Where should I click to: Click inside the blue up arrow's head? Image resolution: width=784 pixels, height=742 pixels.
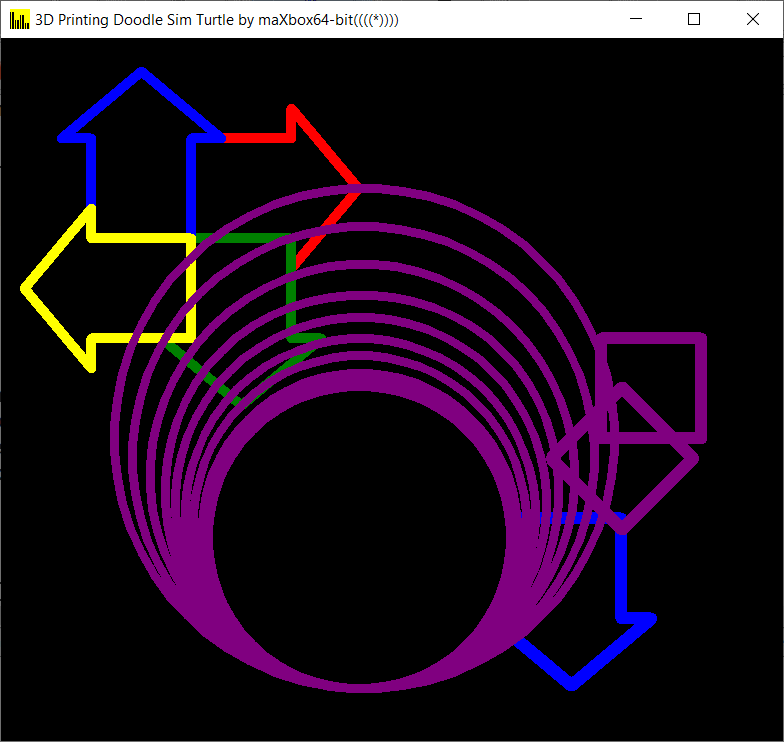(x=142, y=110)
